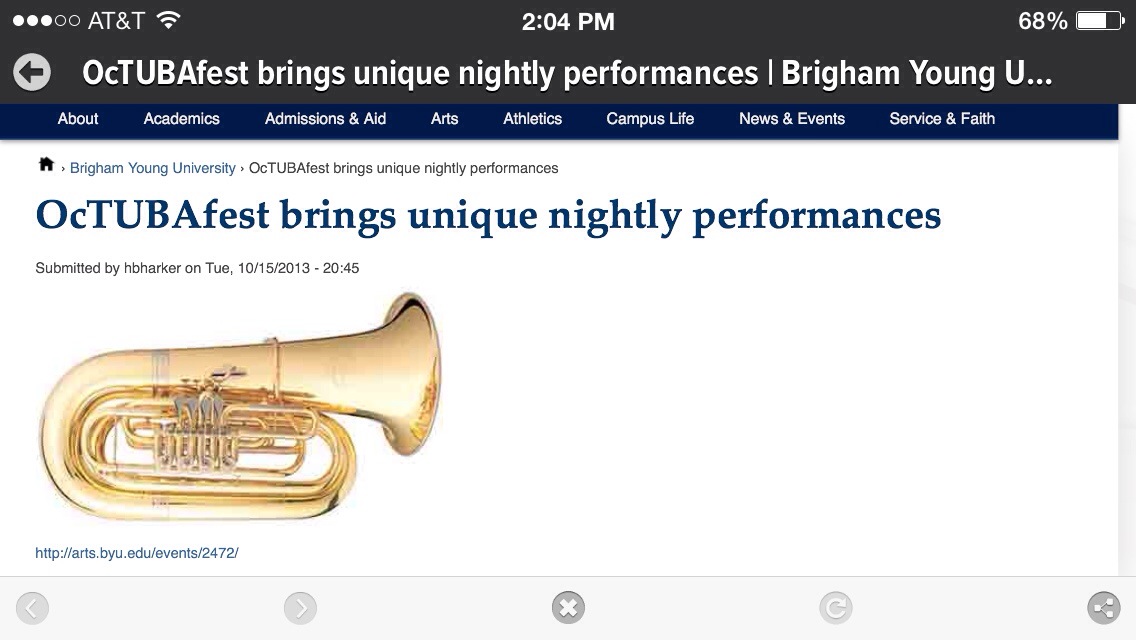
Task: Stop loading with the X button
Action: 568,607
